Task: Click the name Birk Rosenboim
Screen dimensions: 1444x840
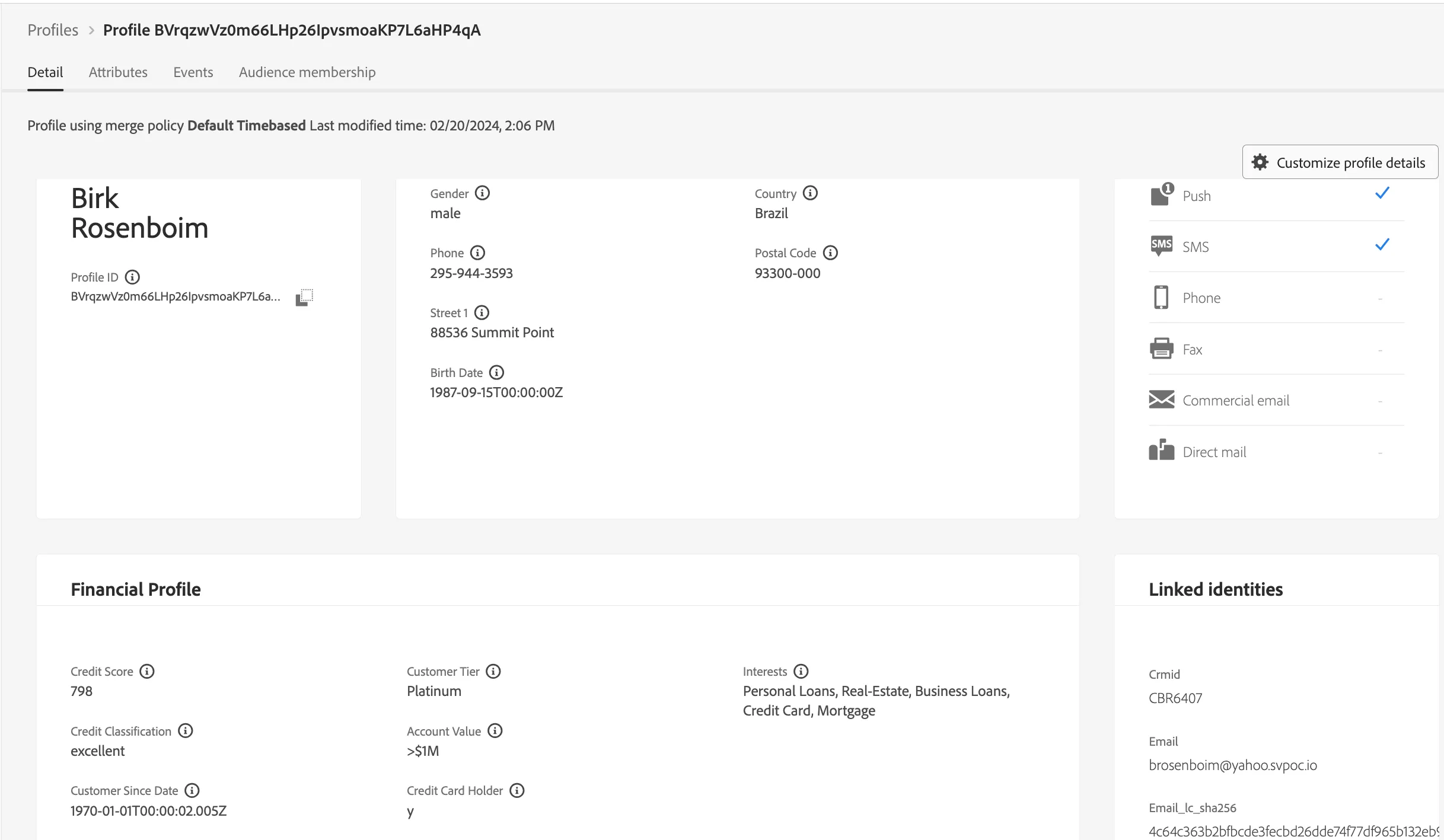Action: click(x=140, y=213)
